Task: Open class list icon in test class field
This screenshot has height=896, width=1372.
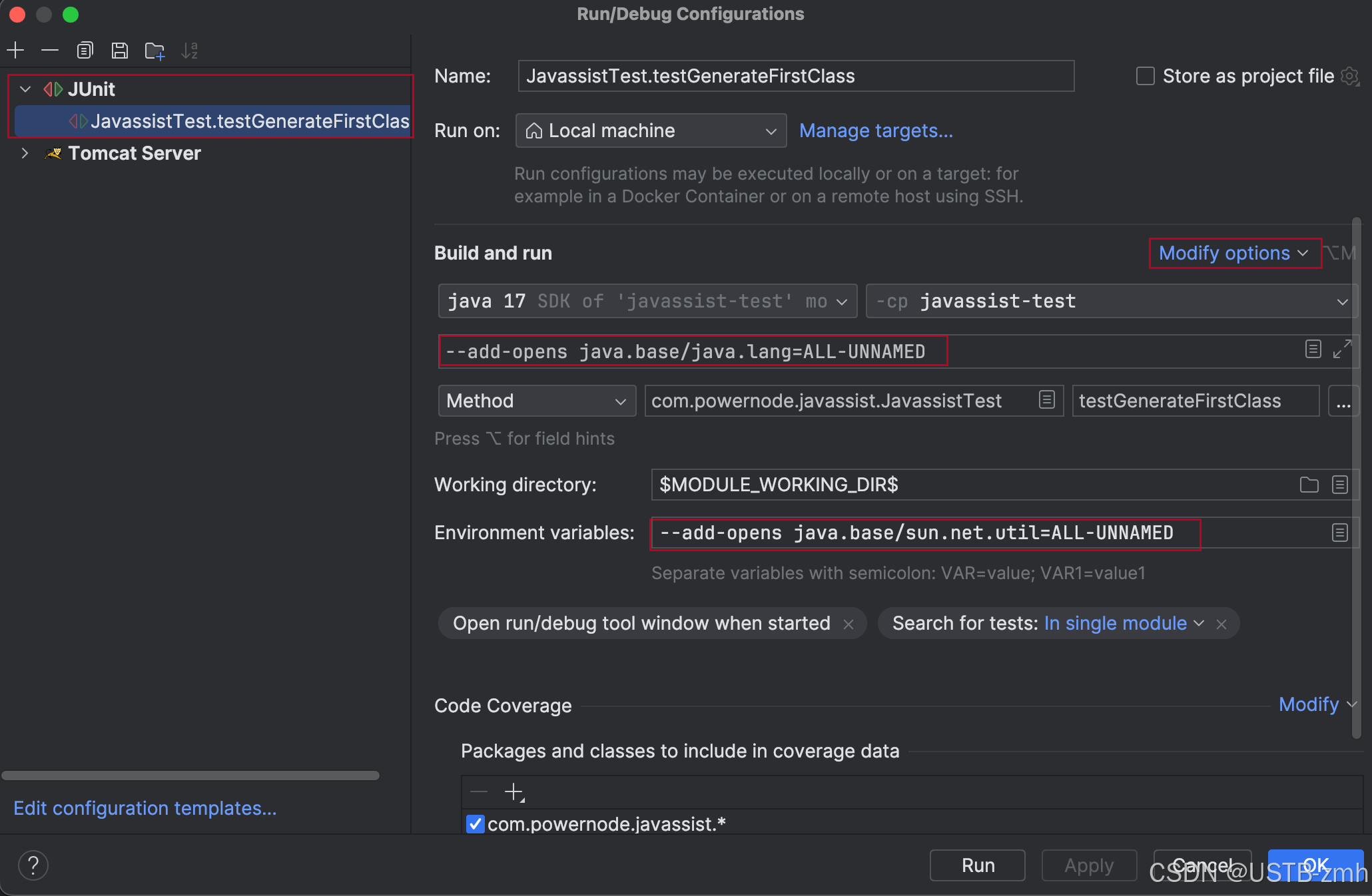Action: (x=1047, y=399)
